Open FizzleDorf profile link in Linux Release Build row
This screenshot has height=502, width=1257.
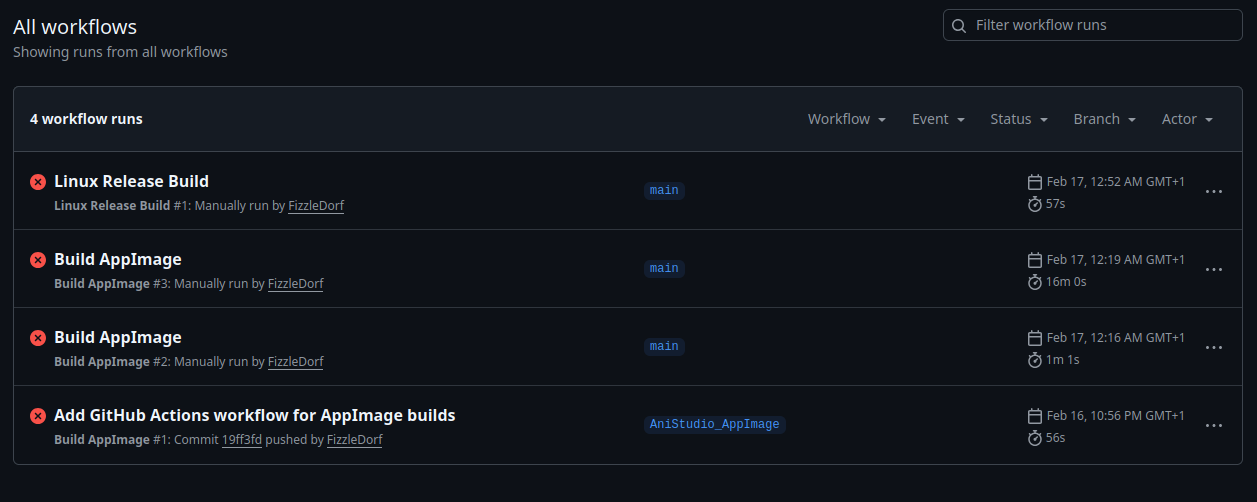(316, 205)
